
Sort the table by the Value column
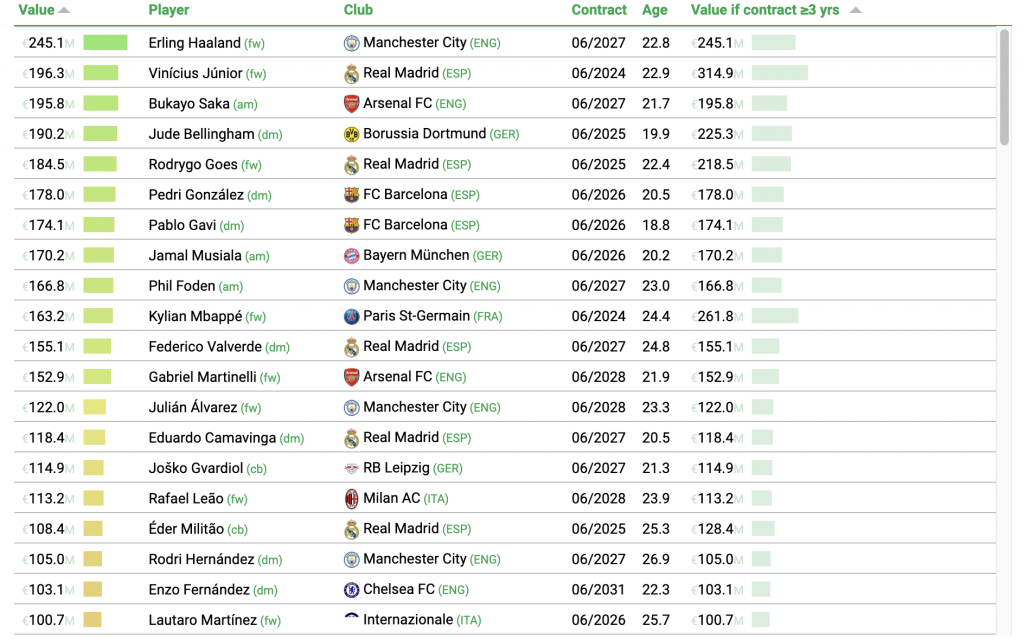point(36,10)
